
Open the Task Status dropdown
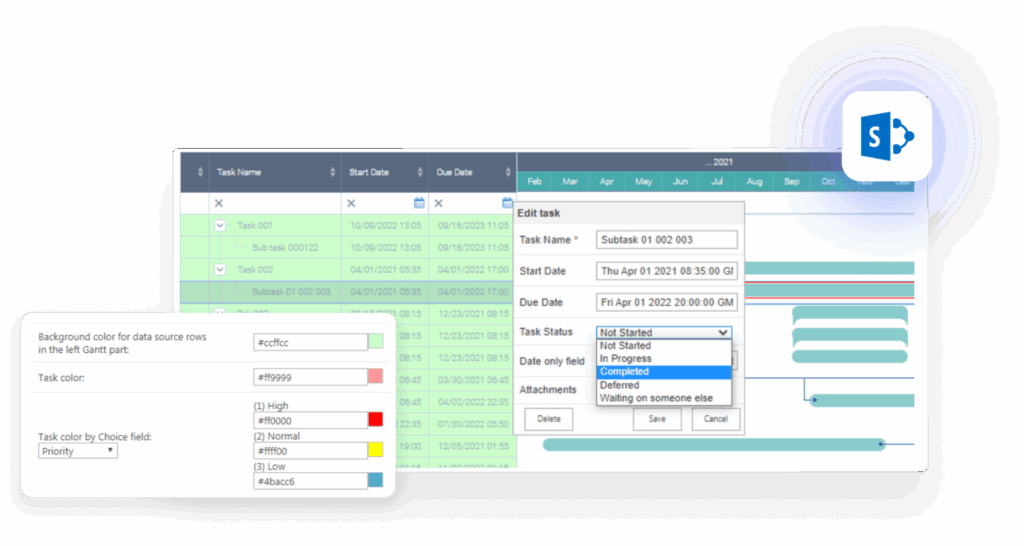[664, 332]
